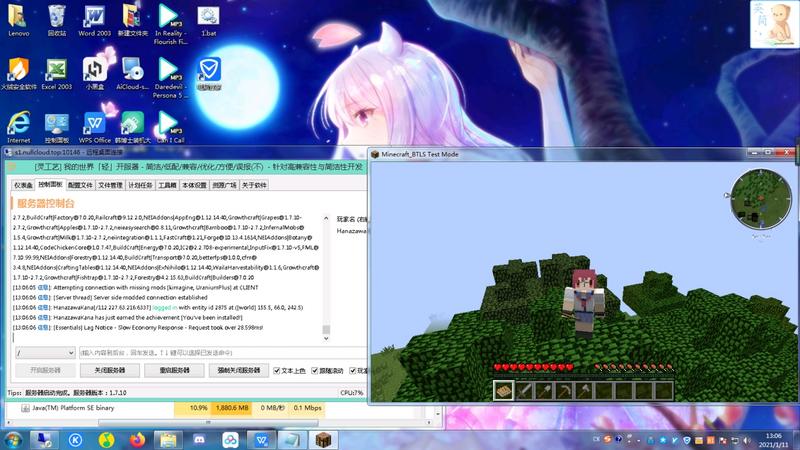800x450 pixels.
Task: Click the console scrollbar up arrow
Action: [x=327, y=218]
